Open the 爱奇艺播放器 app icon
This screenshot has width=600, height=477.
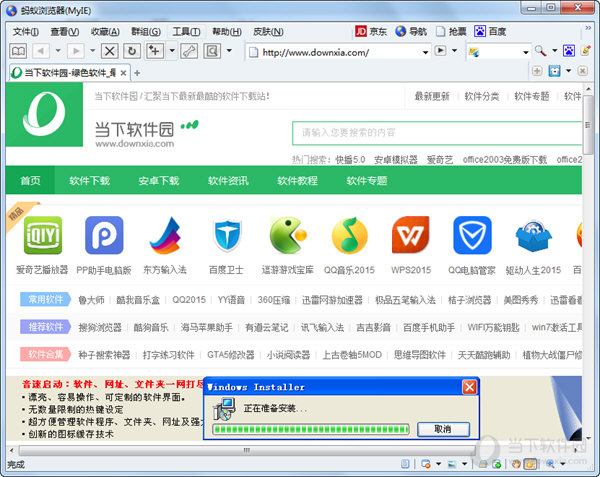click(42, 235)
